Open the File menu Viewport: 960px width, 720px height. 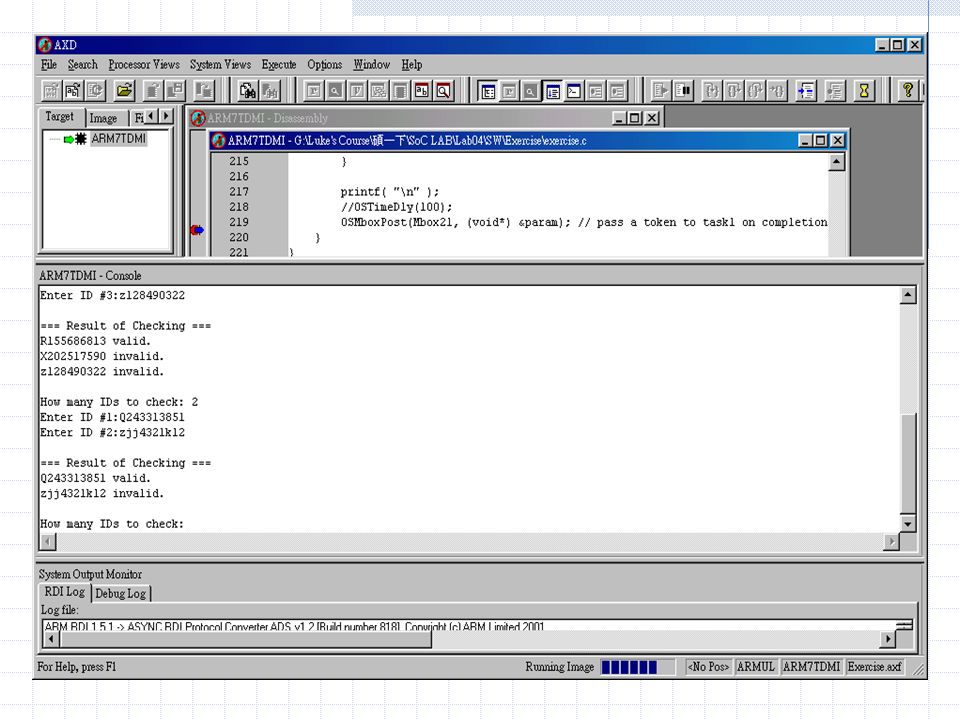pos(49,65)
